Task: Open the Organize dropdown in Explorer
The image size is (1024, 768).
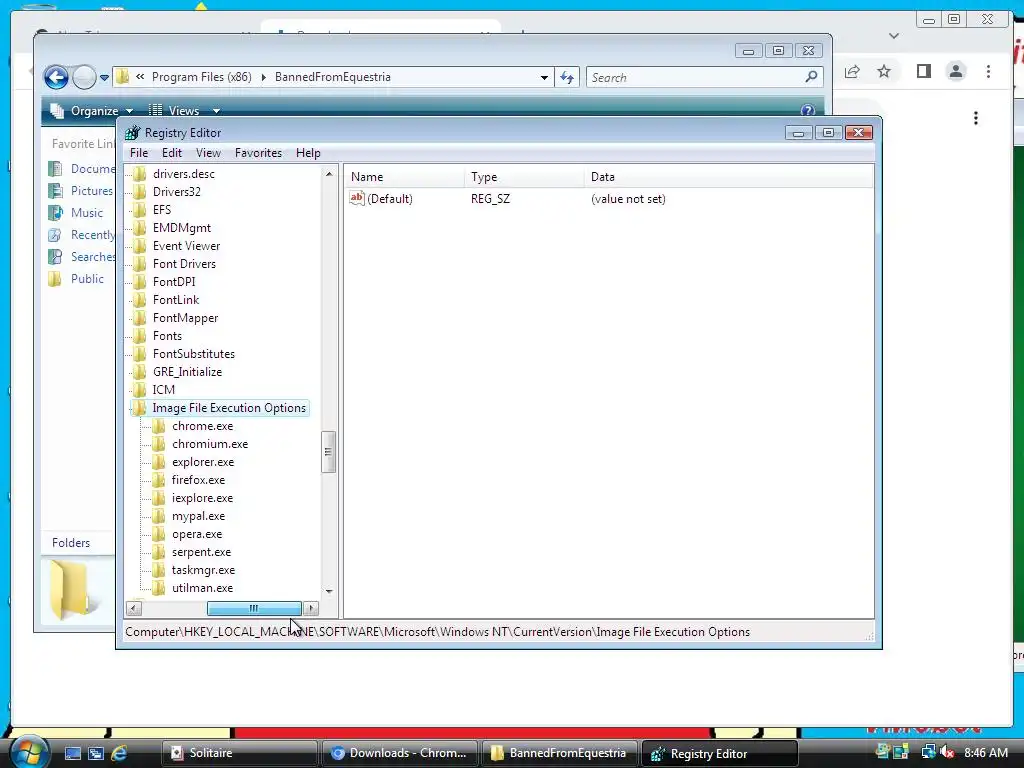Action: coord(93,110)
